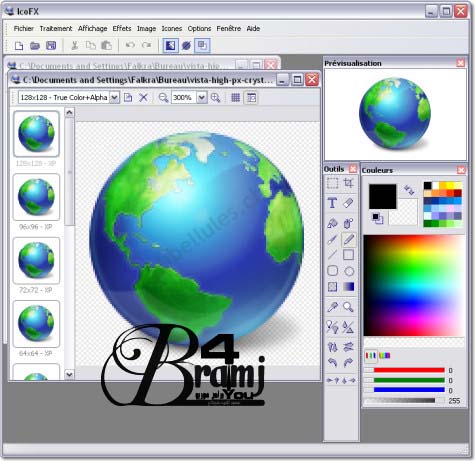
Task: Open the Icones menu
Action: pos(172,29)
